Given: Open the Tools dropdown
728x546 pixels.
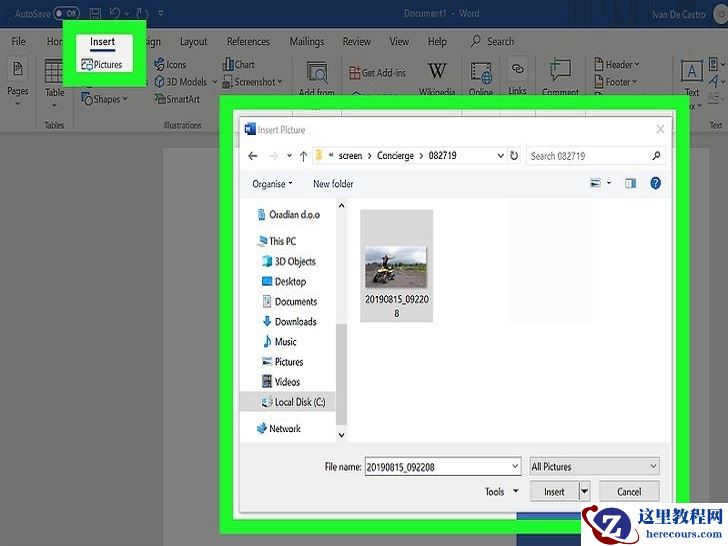Looking at the screenshot, I should point(501,491).
